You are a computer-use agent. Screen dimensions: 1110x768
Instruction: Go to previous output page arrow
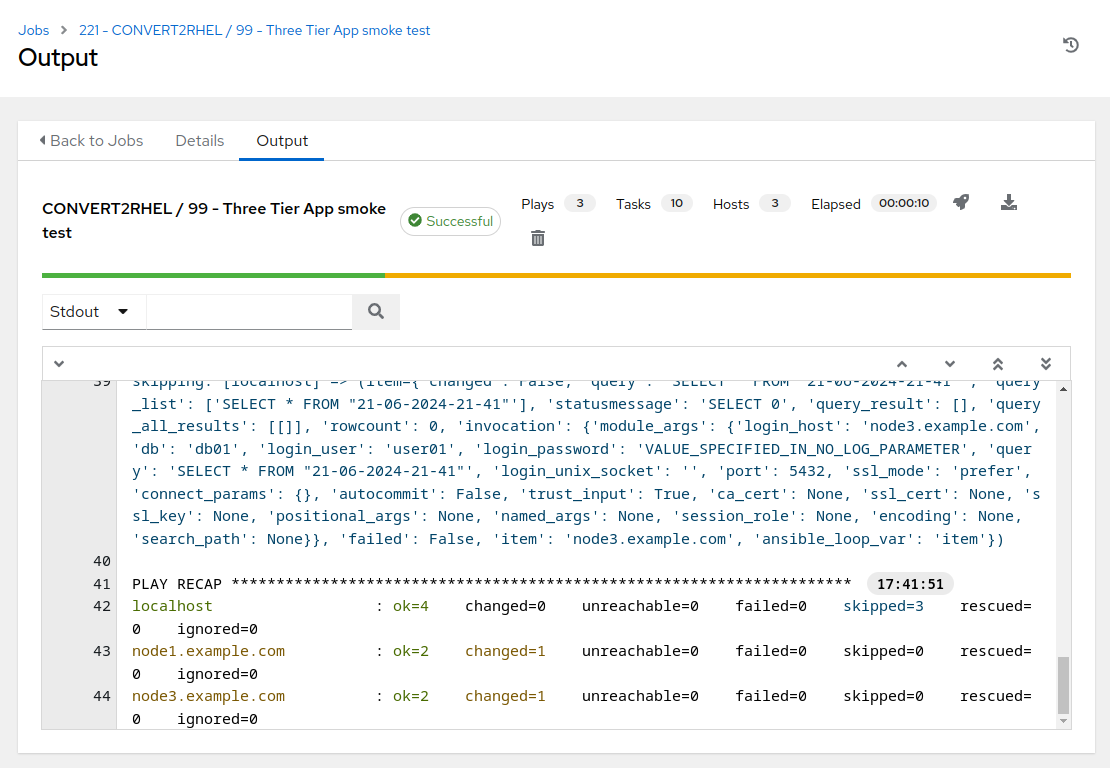[x=902, y=364]
